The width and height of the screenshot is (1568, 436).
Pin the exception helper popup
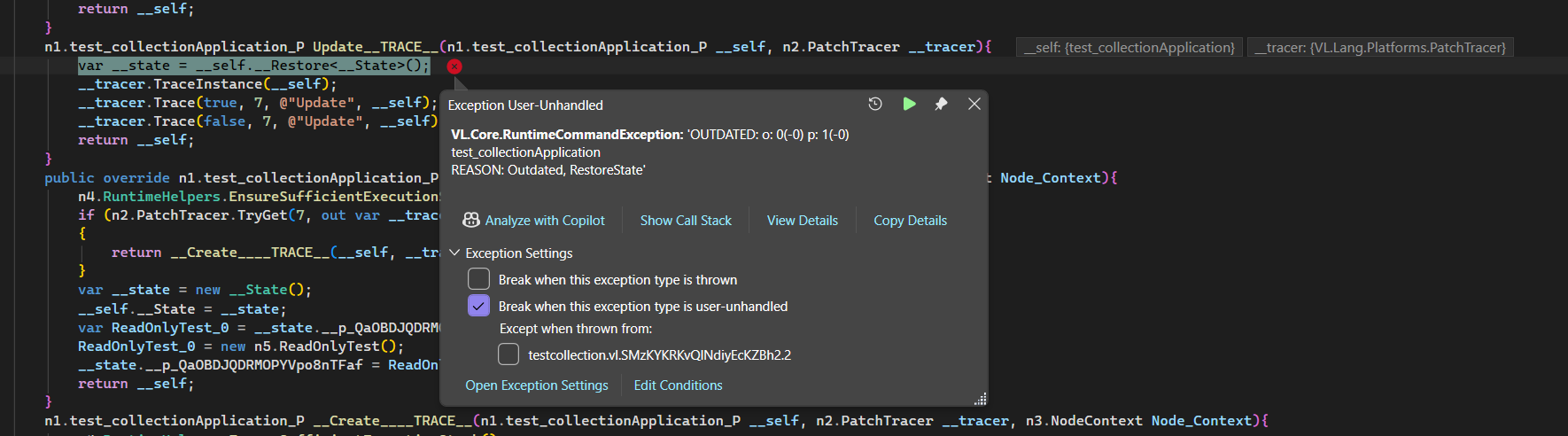941,104
